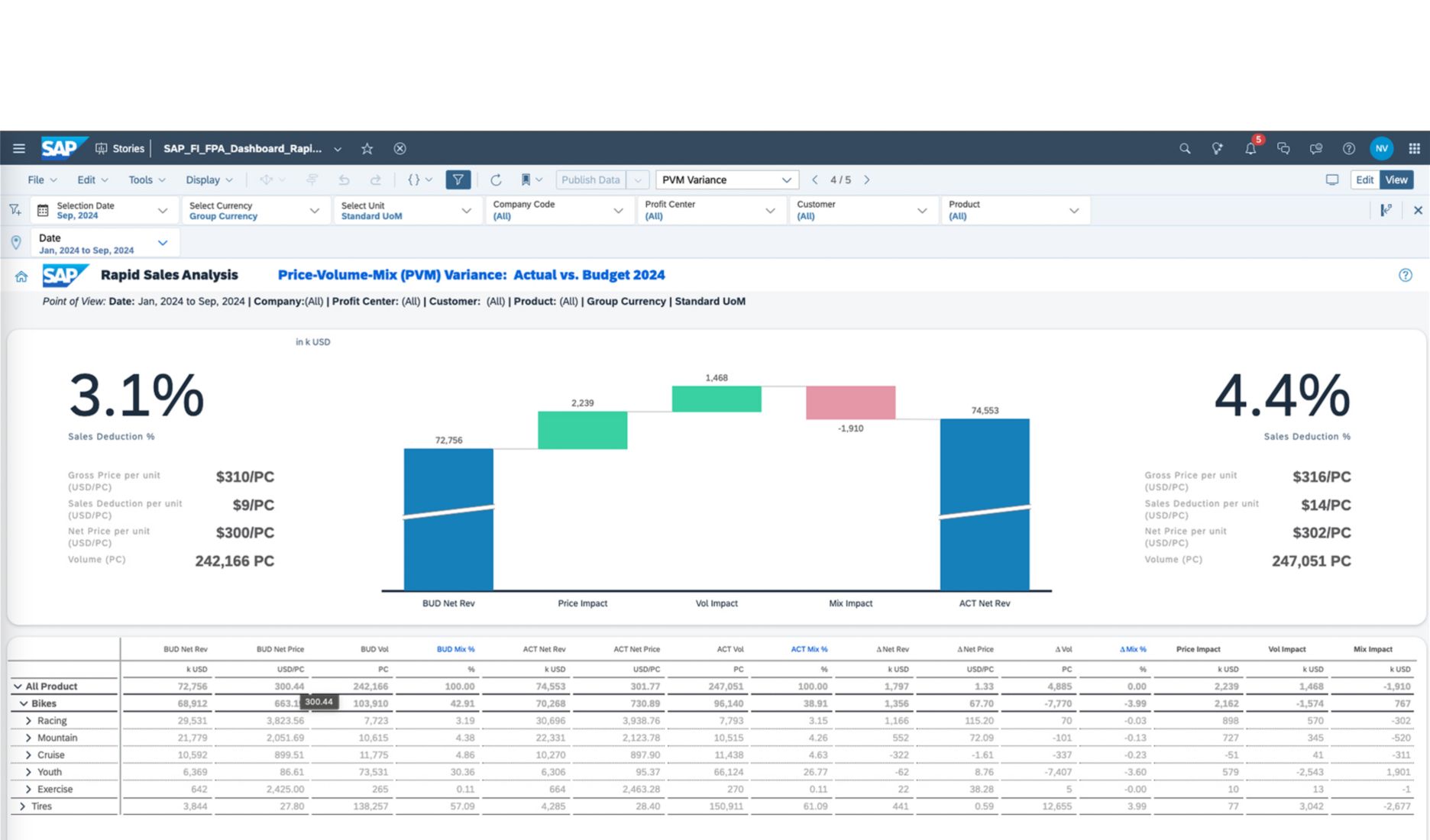The height and width of the screenshot is (840, 1430).
Task: Expand the Racing product row
Action: coord(28,720)
